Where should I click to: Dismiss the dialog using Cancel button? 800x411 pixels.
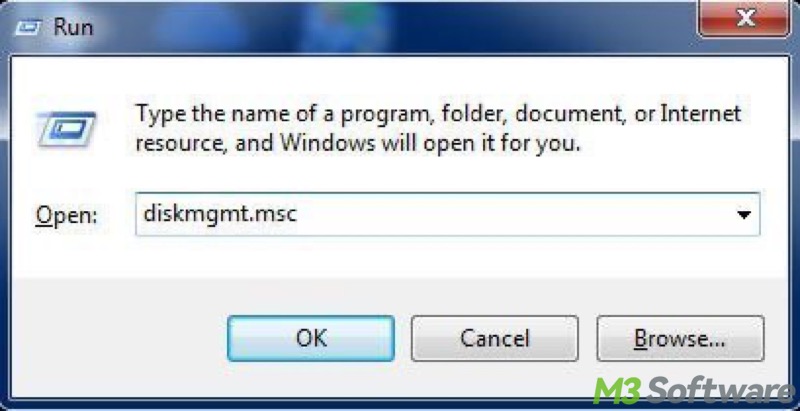coord(494,338)
